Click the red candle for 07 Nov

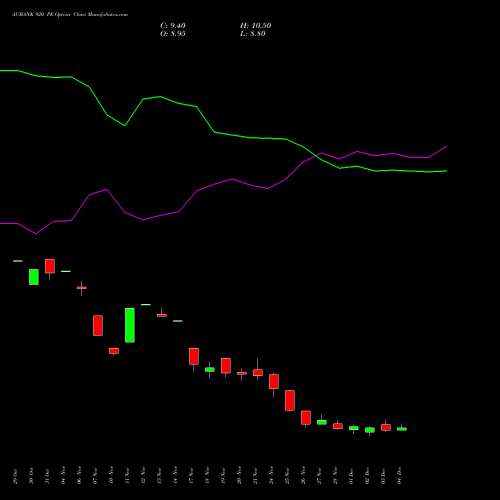click(x=98, y=325)
